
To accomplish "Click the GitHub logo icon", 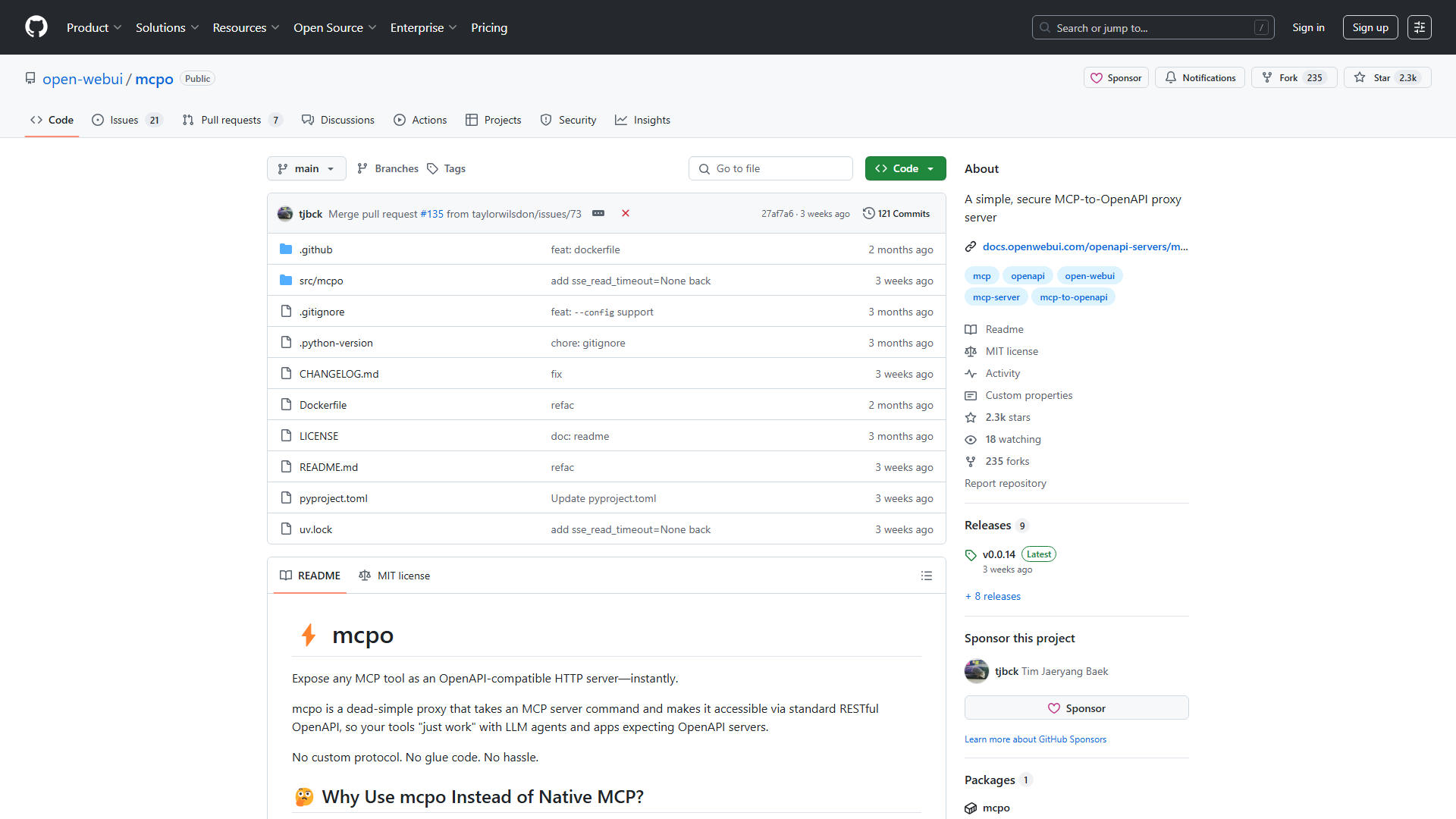I will (x=36, y=27).
